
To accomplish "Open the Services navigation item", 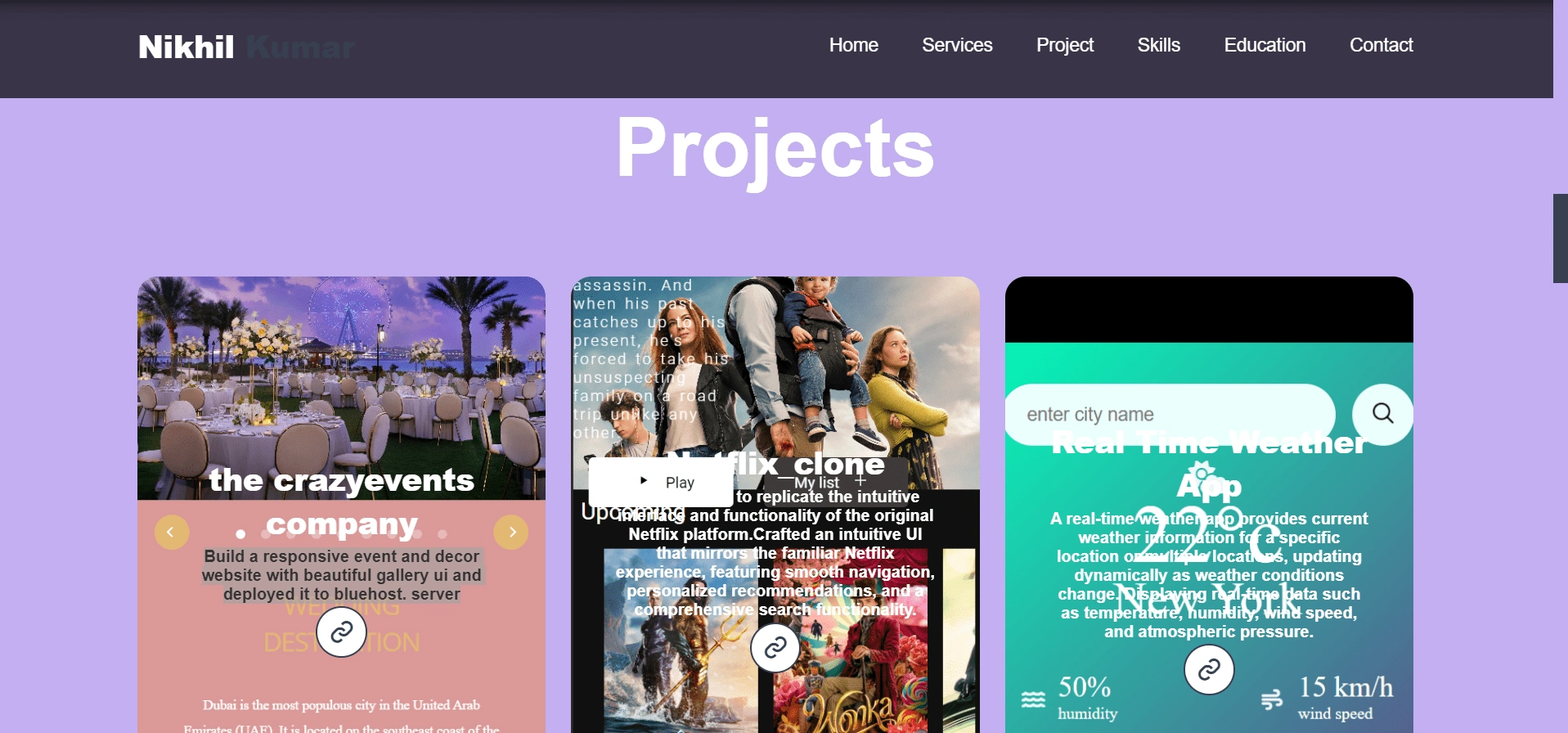I will (x=957, y=45).
